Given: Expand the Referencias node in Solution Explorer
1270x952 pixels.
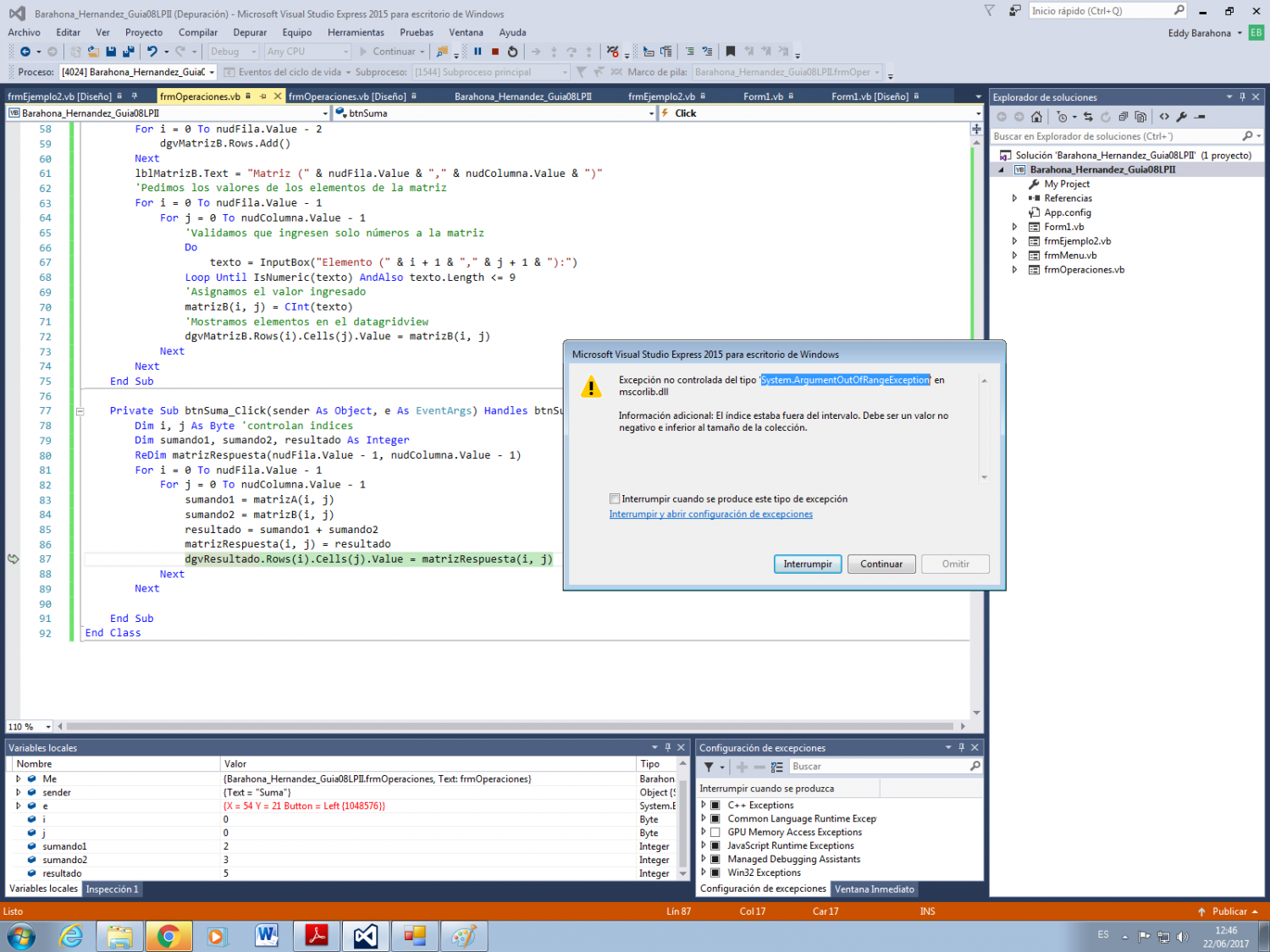Looking at the screenshot, I should pyautogui.click(x=1014, y=198).
